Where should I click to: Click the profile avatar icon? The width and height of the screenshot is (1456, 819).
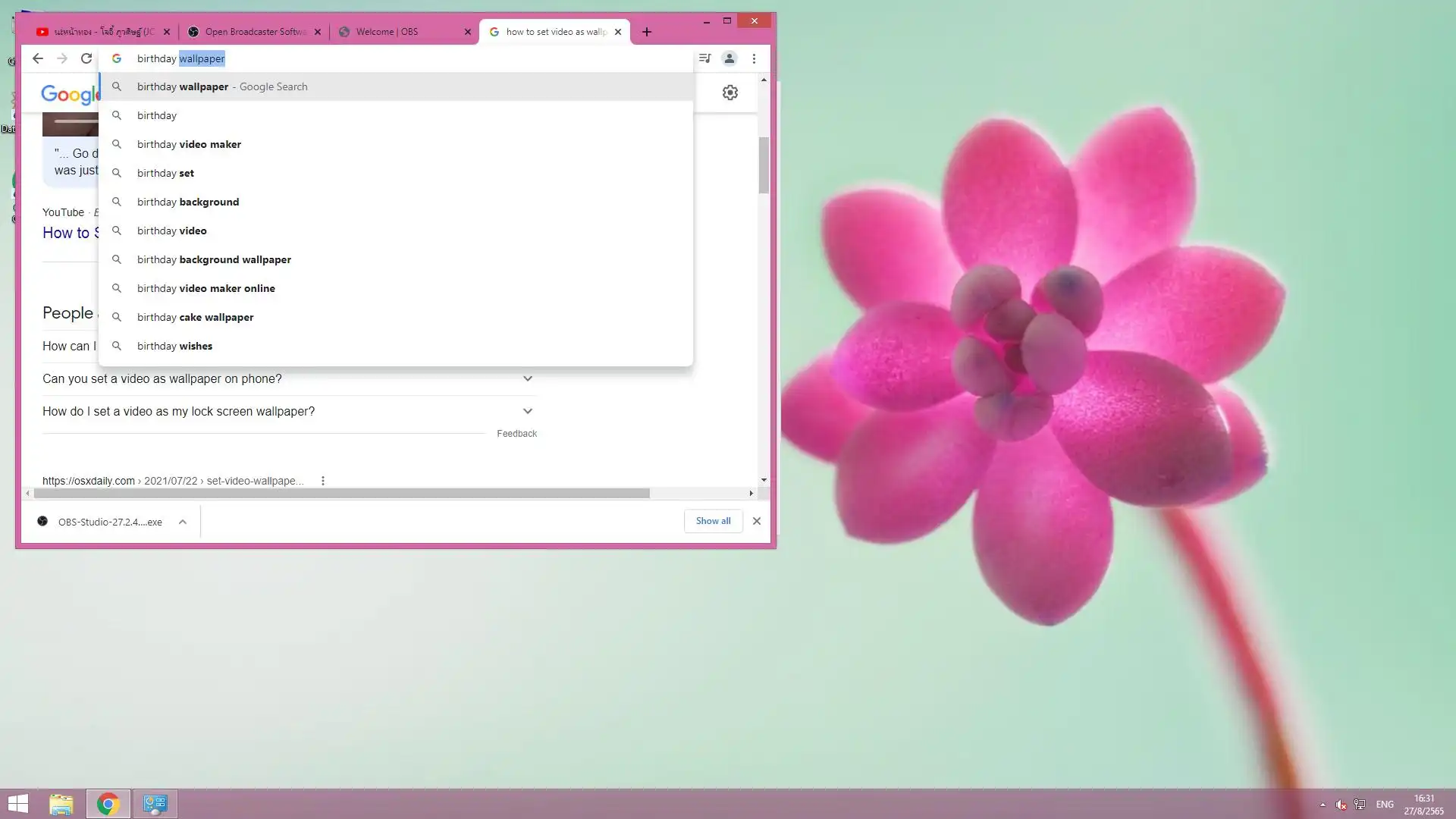pos(729,58)
